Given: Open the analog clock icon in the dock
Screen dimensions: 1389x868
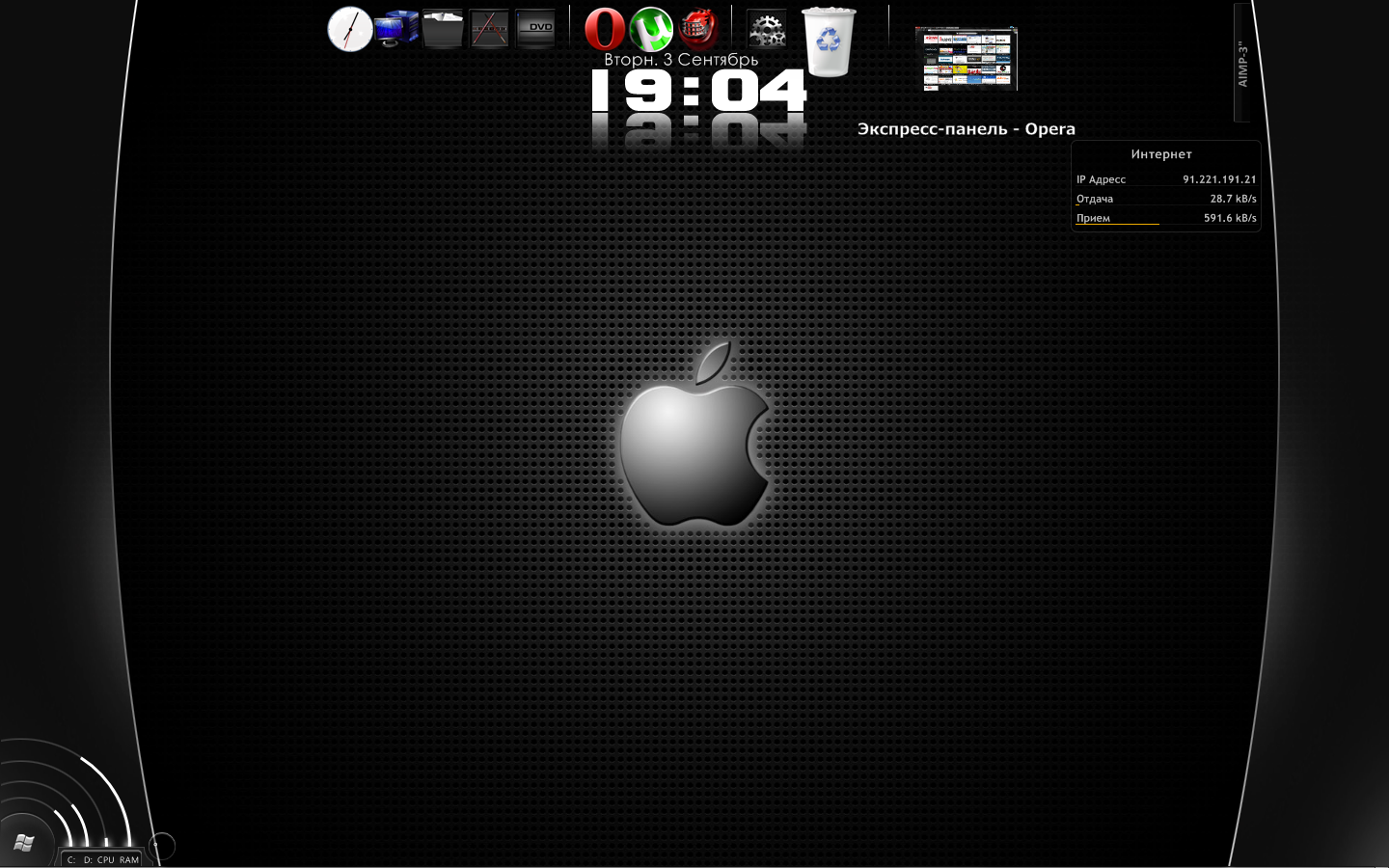Looking at the screenshot, I should (x=350, y=29).
